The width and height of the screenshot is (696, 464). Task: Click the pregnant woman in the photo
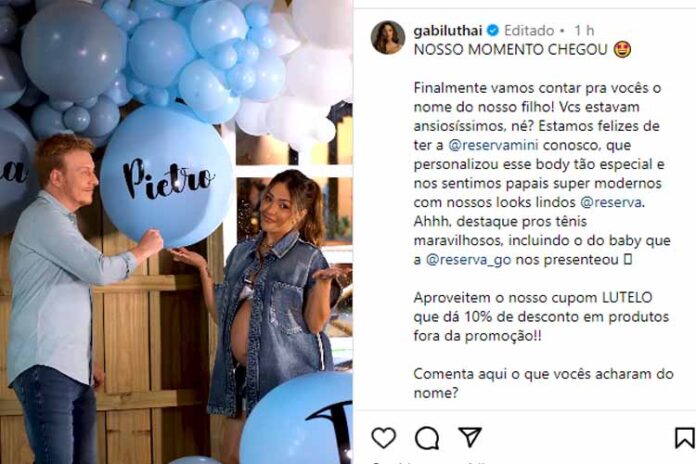pyautogui.click(x=272, y=302)
